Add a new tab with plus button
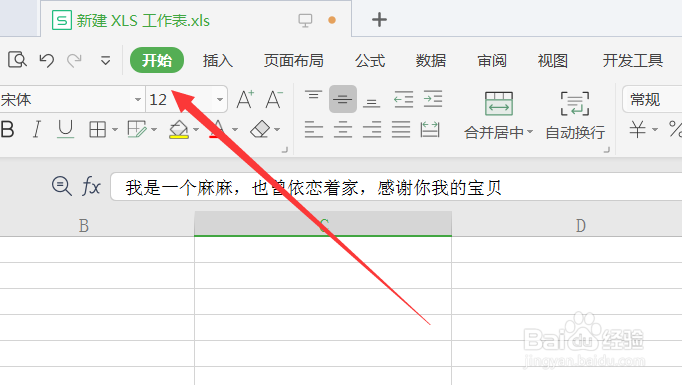Screen dimensions: 682x385 (x=379, y=20)
